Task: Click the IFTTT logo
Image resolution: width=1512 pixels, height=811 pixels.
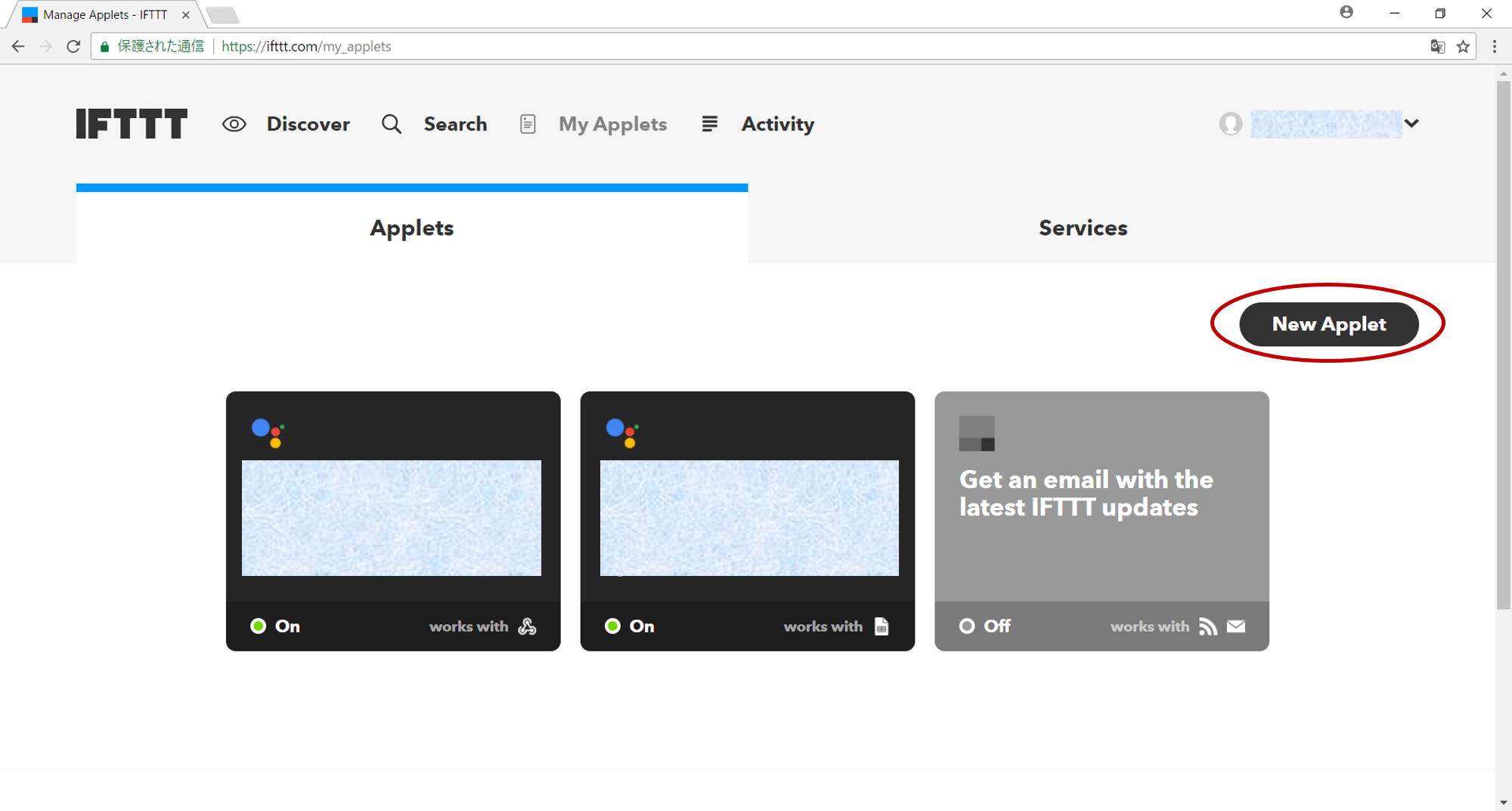Action: click(132, 124)
